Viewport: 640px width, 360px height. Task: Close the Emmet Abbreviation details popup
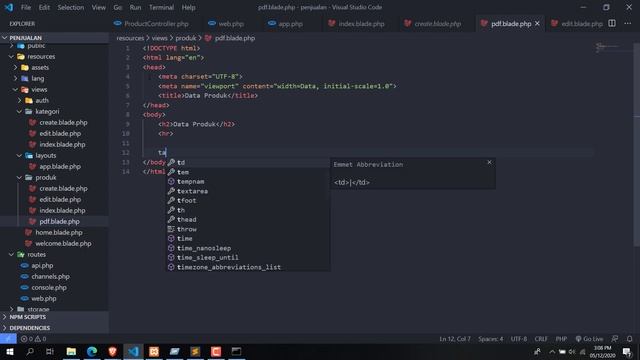click(489, 162)
